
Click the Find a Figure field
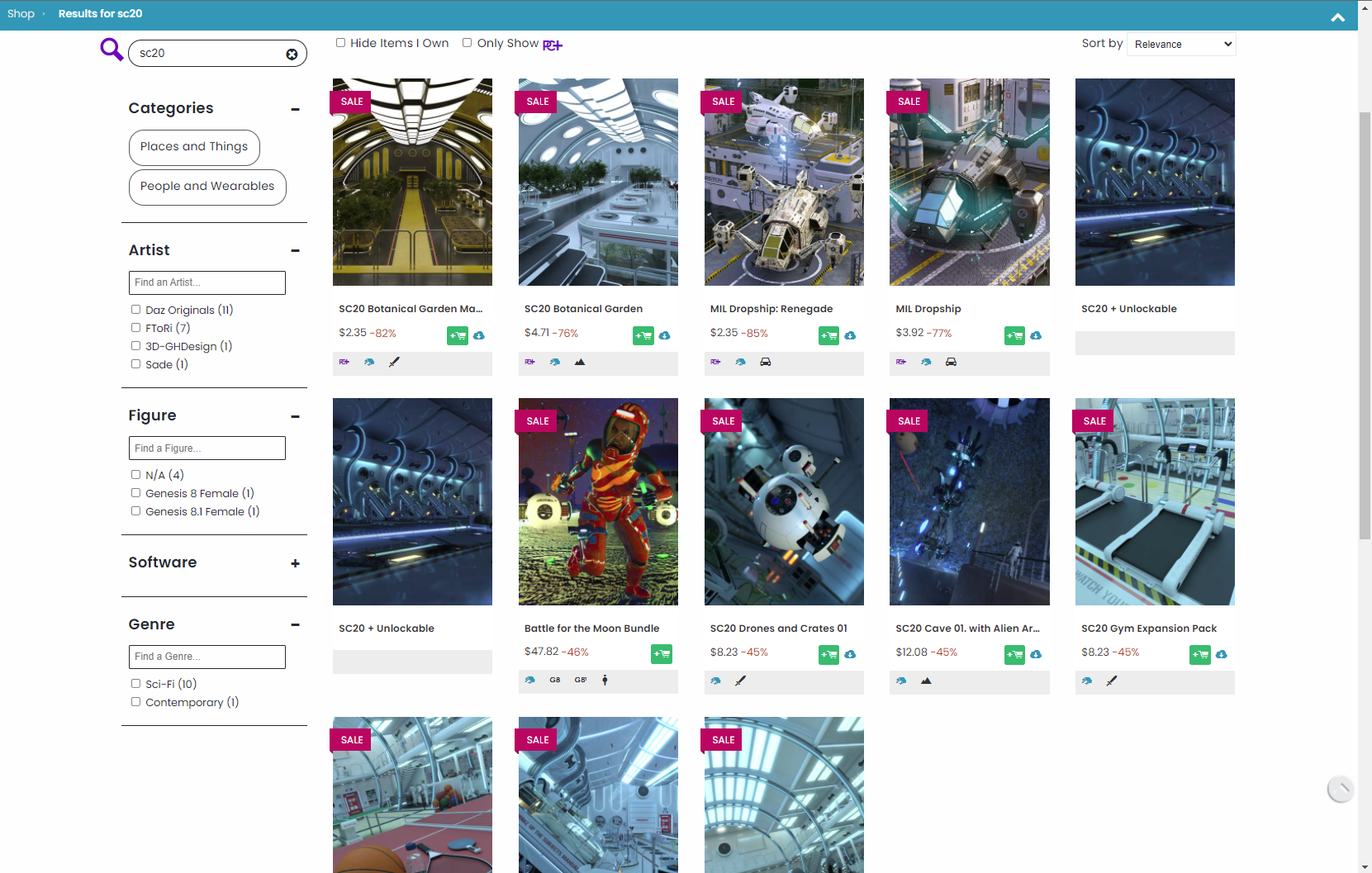pyautogui.click(x=207, y=448)
